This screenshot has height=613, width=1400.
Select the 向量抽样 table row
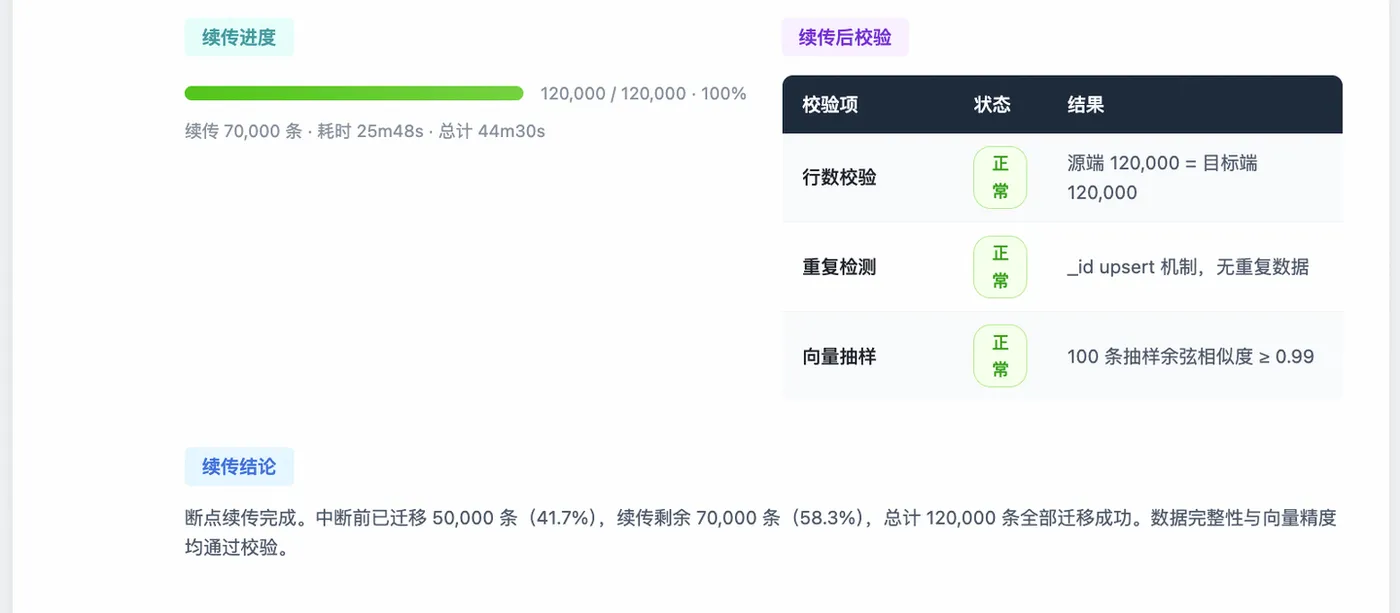pos(1062,356)
